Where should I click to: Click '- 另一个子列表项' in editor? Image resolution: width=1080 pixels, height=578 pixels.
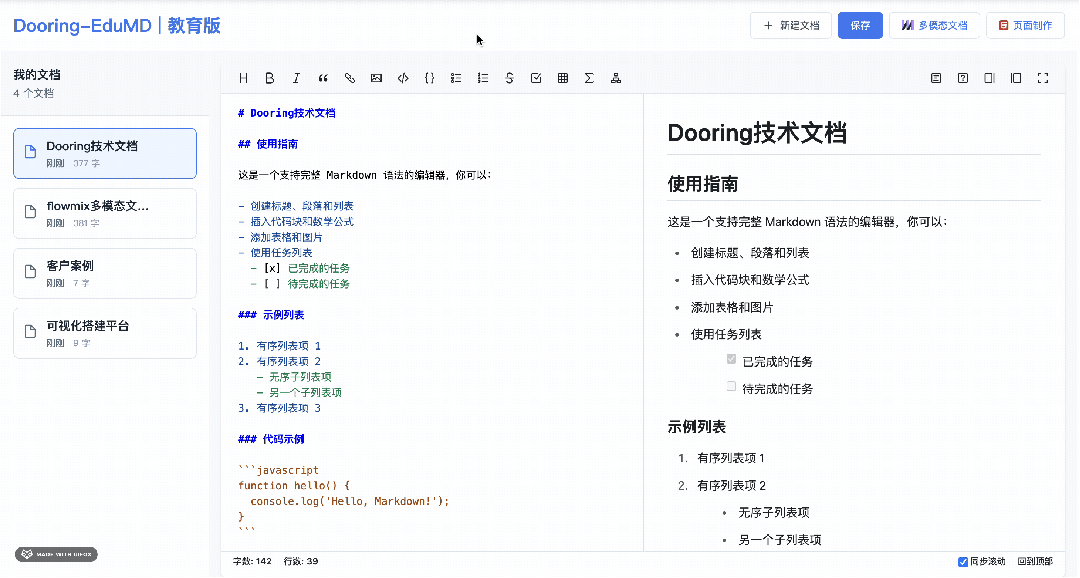(x=300, y=393)
